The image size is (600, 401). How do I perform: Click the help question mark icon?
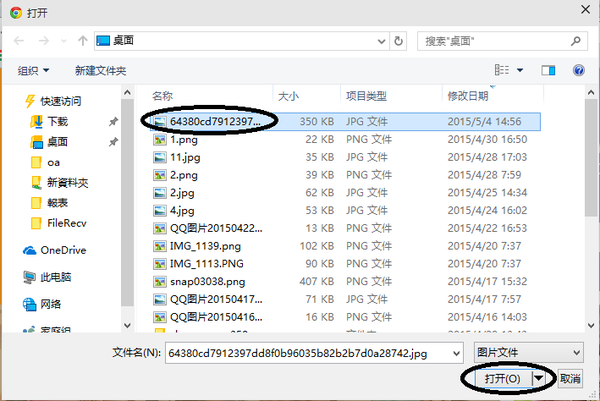(x=578, y=70)
